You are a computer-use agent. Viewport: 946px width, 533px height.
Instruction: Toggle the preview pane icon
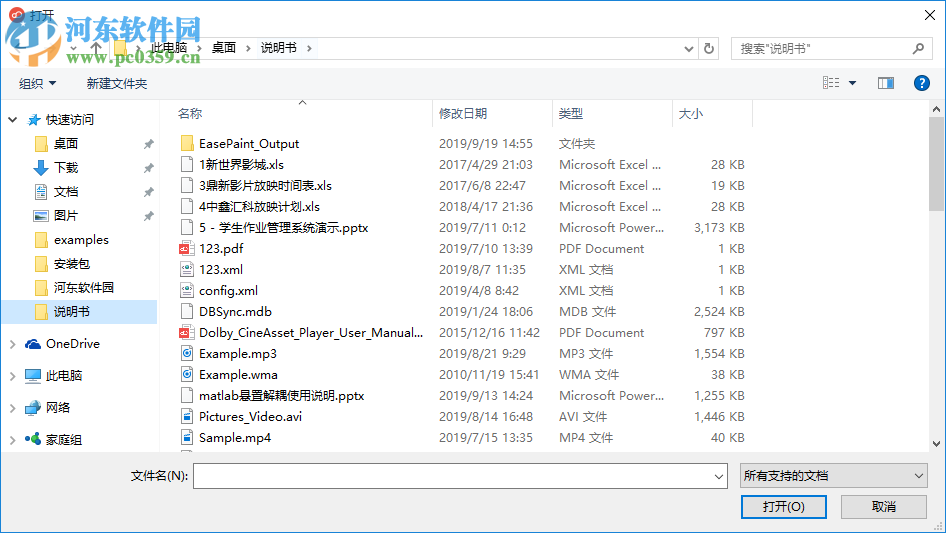tap(886, 83)
